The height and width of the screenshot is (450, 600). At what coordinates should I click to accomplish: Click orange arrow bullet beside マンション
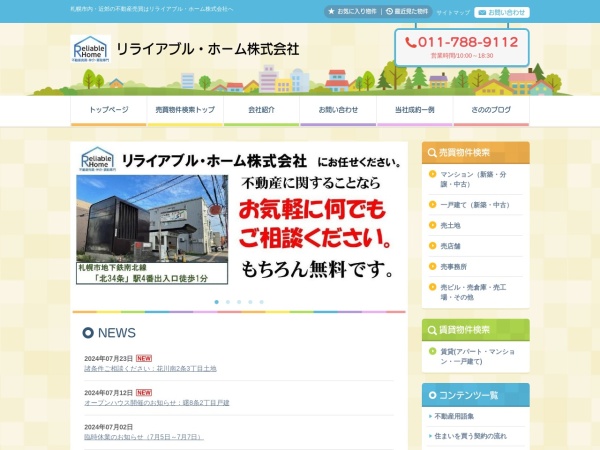[x=432, y=174]
